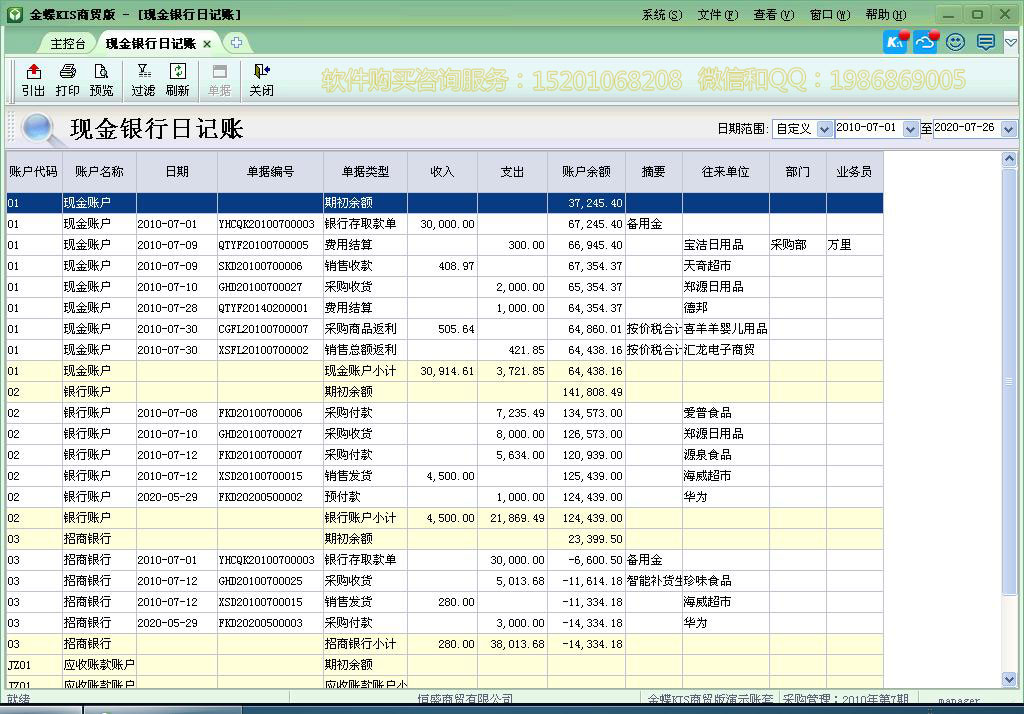Image resolution: width=1024 pixels, height=714 pixels.
Task: Click the 过滤 filter icon
Action: click(143, 79)
